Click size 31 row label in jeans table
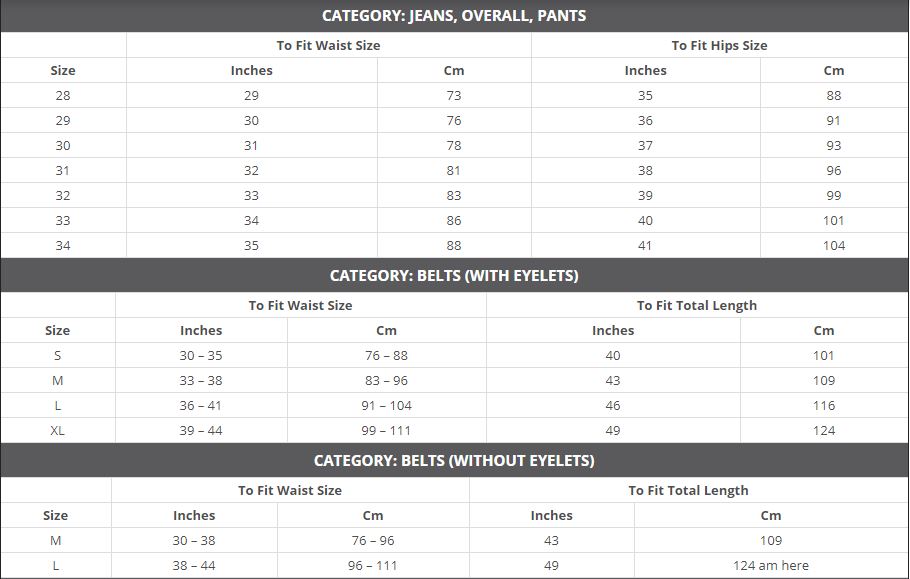Viewport: 910px width, 579px height. coord(63,171)
